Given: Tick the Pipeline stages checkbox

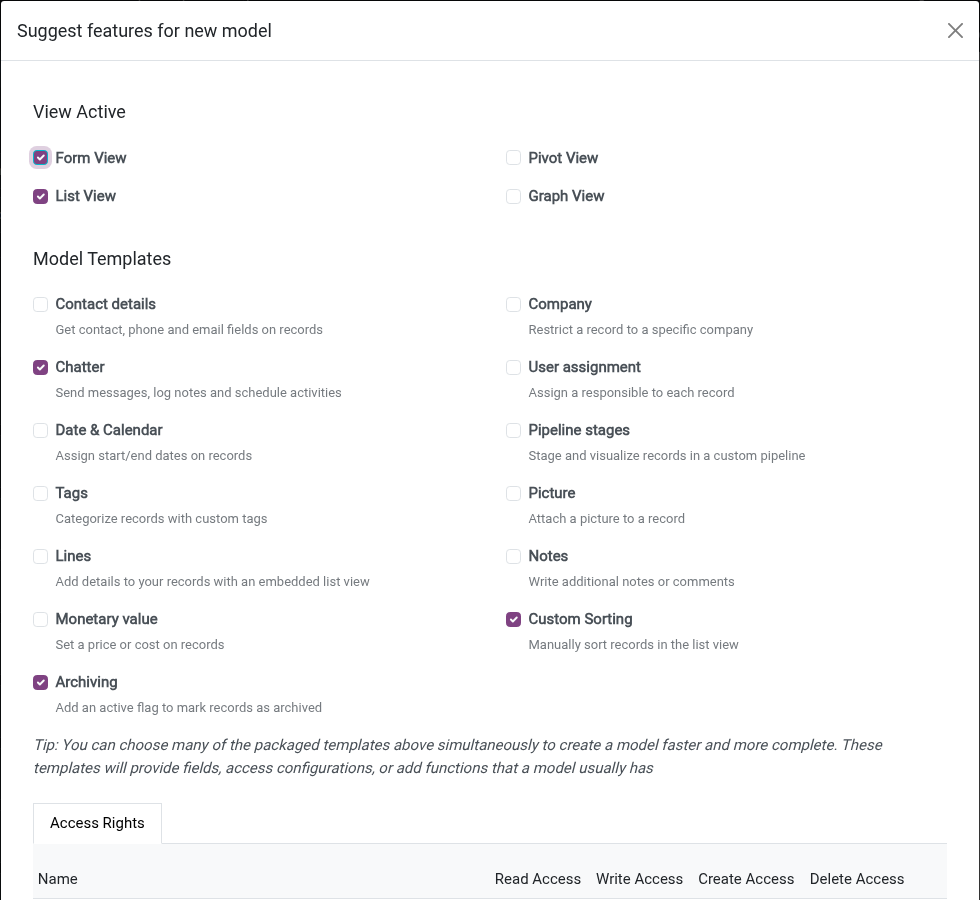Looking at the screenshot, I should click(513, 431).
